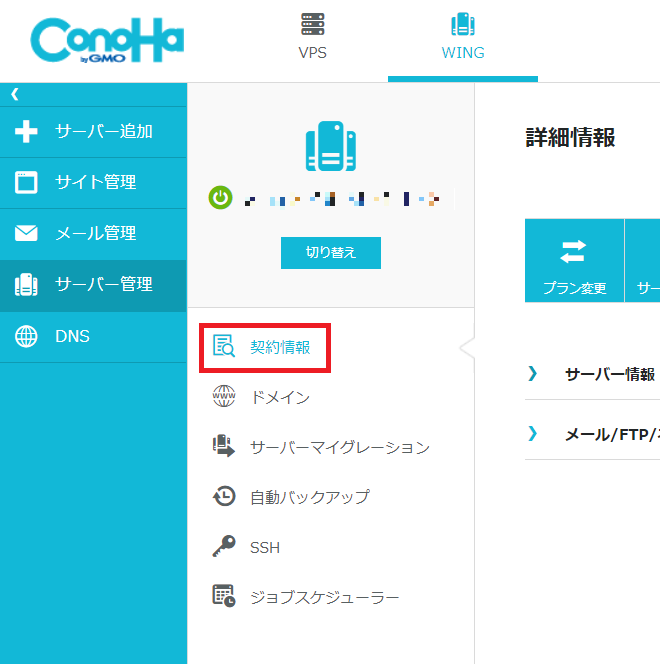Switch to the VPS tab
The height and width of the screenshot is (664, 660).
coord(312,38)
